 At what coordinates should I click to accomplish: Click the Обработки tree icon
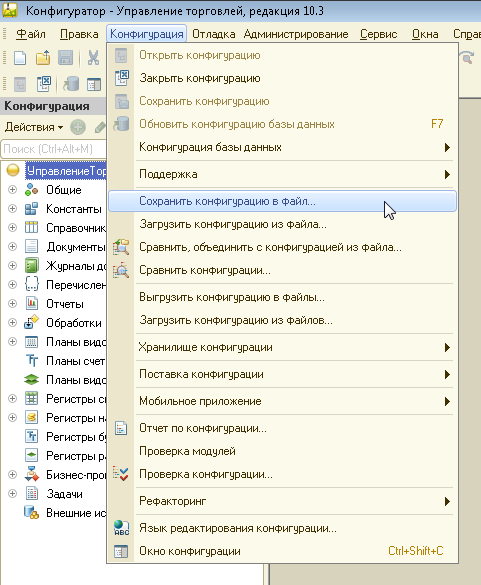coord(31,322)
